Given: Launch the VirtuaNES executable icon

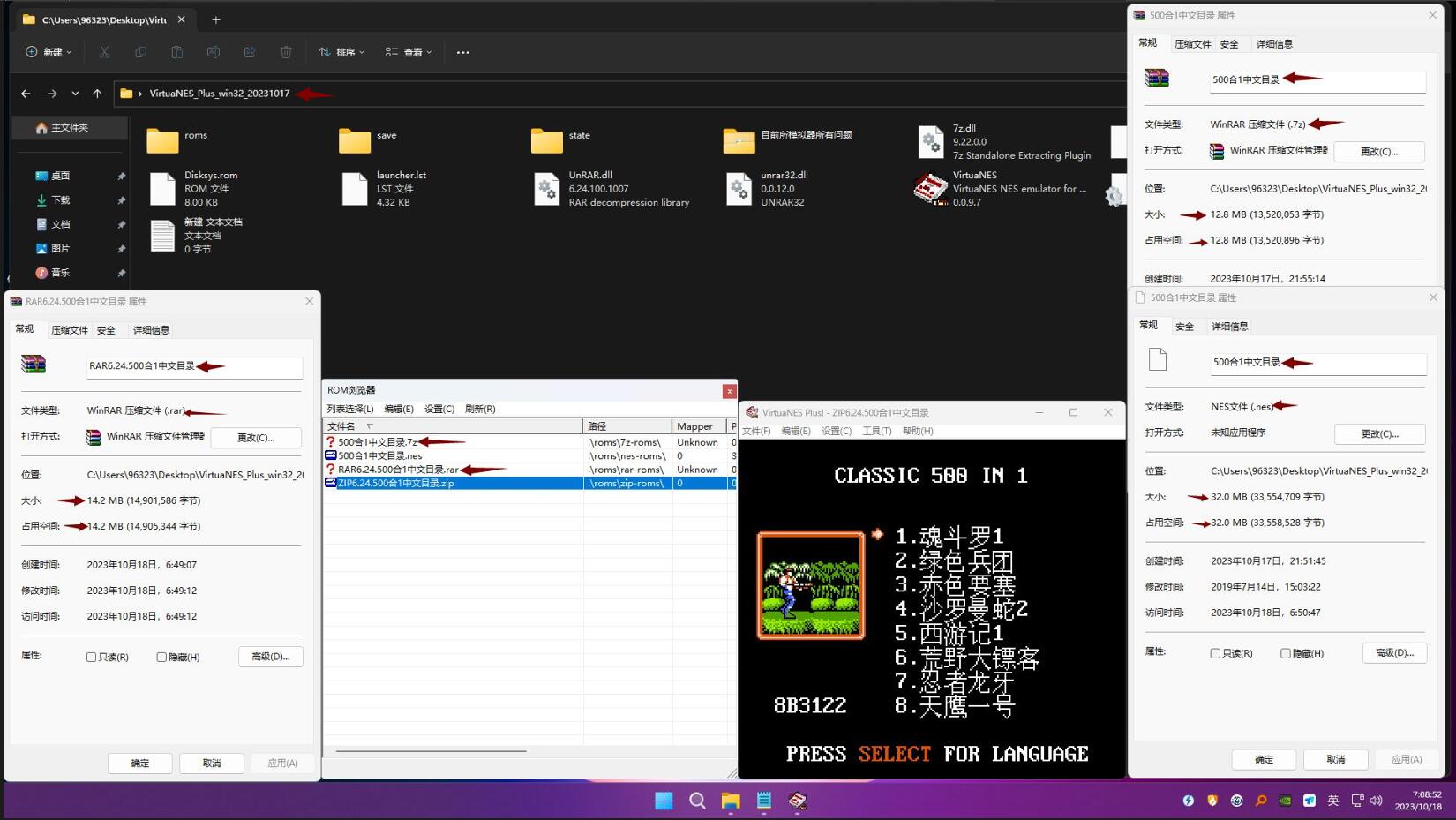Looking at the screenshot, I should coord(930,189).
